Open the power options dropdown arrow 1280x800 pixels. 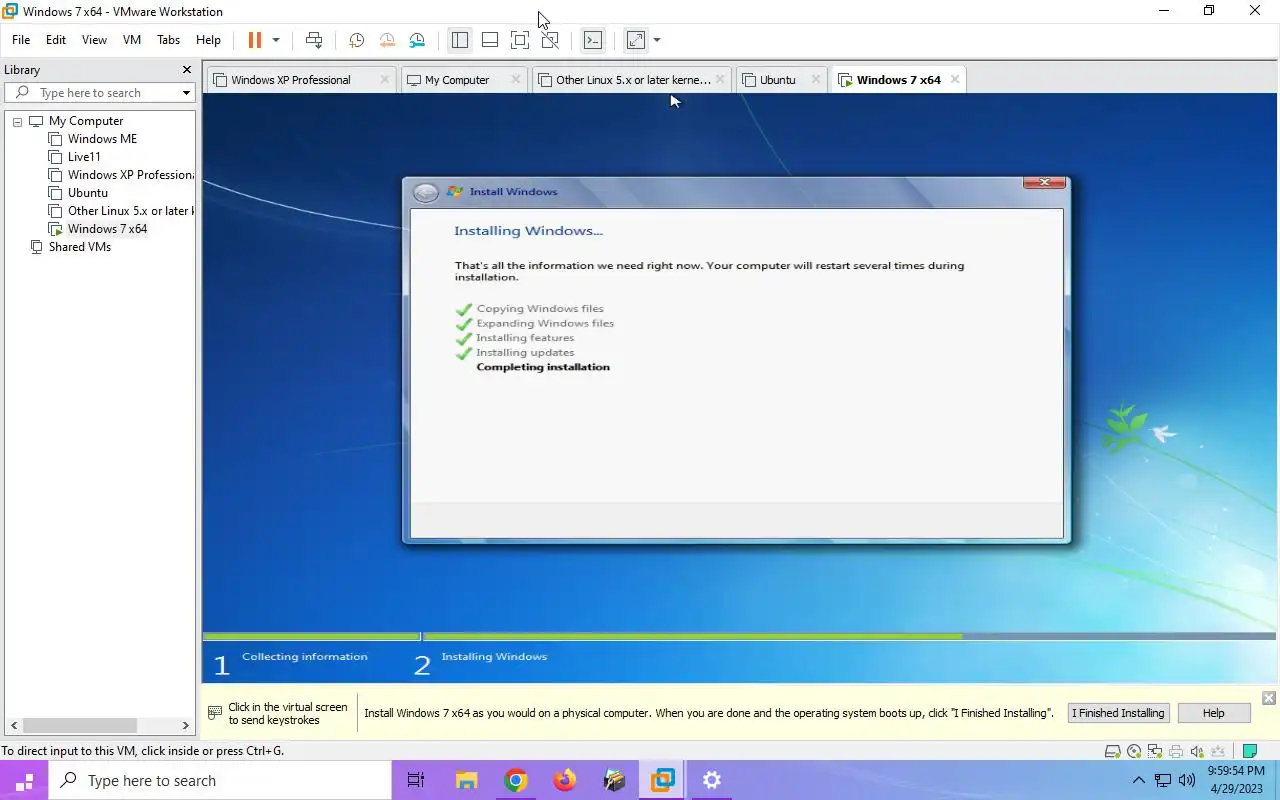[276, 40]
